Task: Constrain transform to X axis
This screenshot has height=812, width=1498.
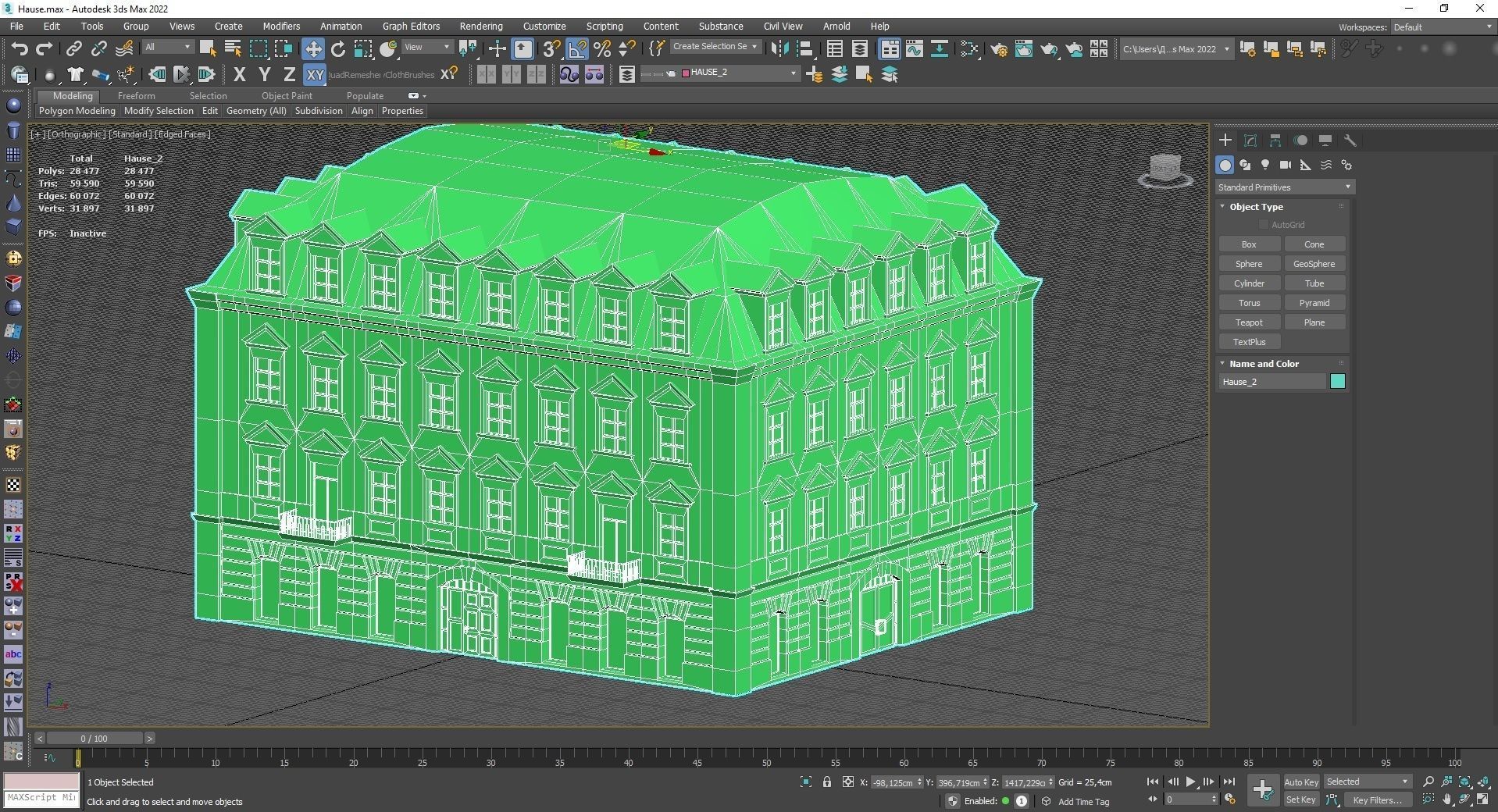Action: coord(240,75)
